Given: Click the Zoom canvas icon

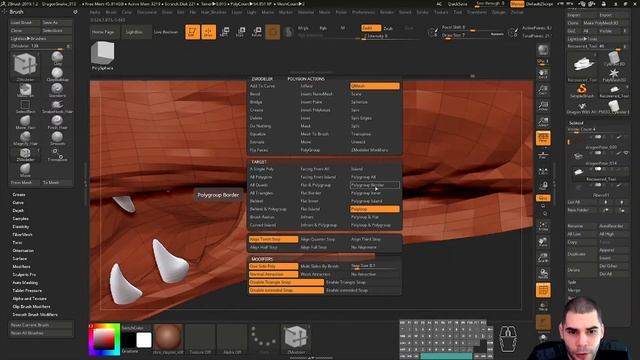Looking at the screenshot, I should 543,90.
